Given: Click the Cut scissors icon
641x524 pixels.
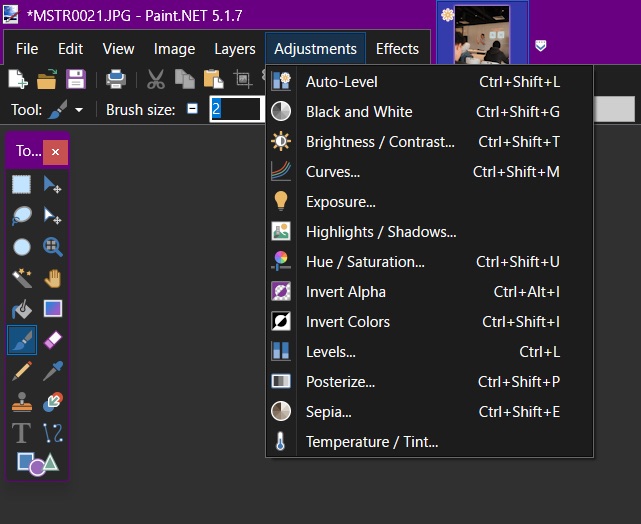Looking at the screenshot, I should pyautogui.click(x=156, y=79).
